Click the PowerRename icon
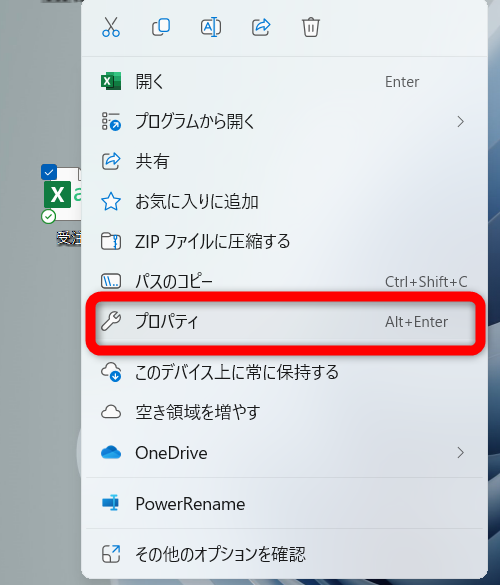 (111, 503)
